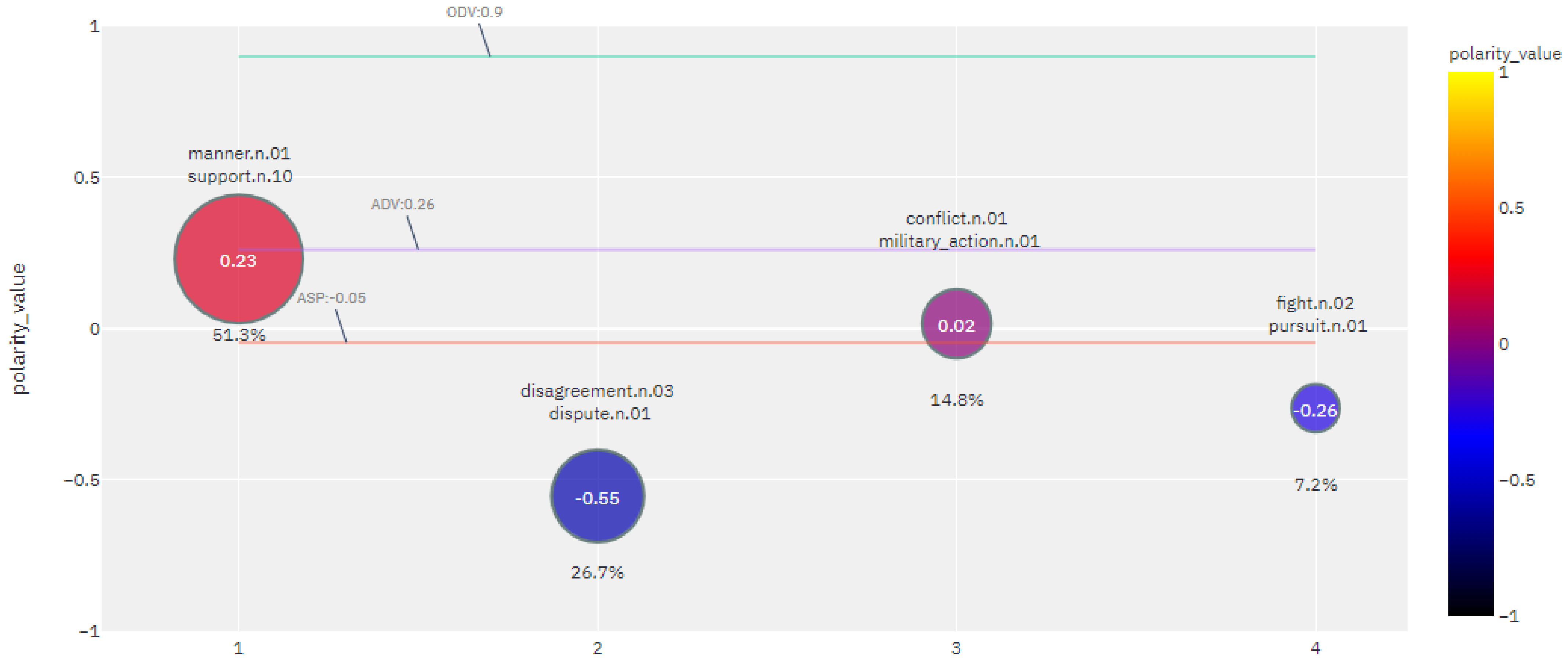Click the military_action.n.01 label
This screenshot has width=1568, height=667.
[x=959, y=241]
